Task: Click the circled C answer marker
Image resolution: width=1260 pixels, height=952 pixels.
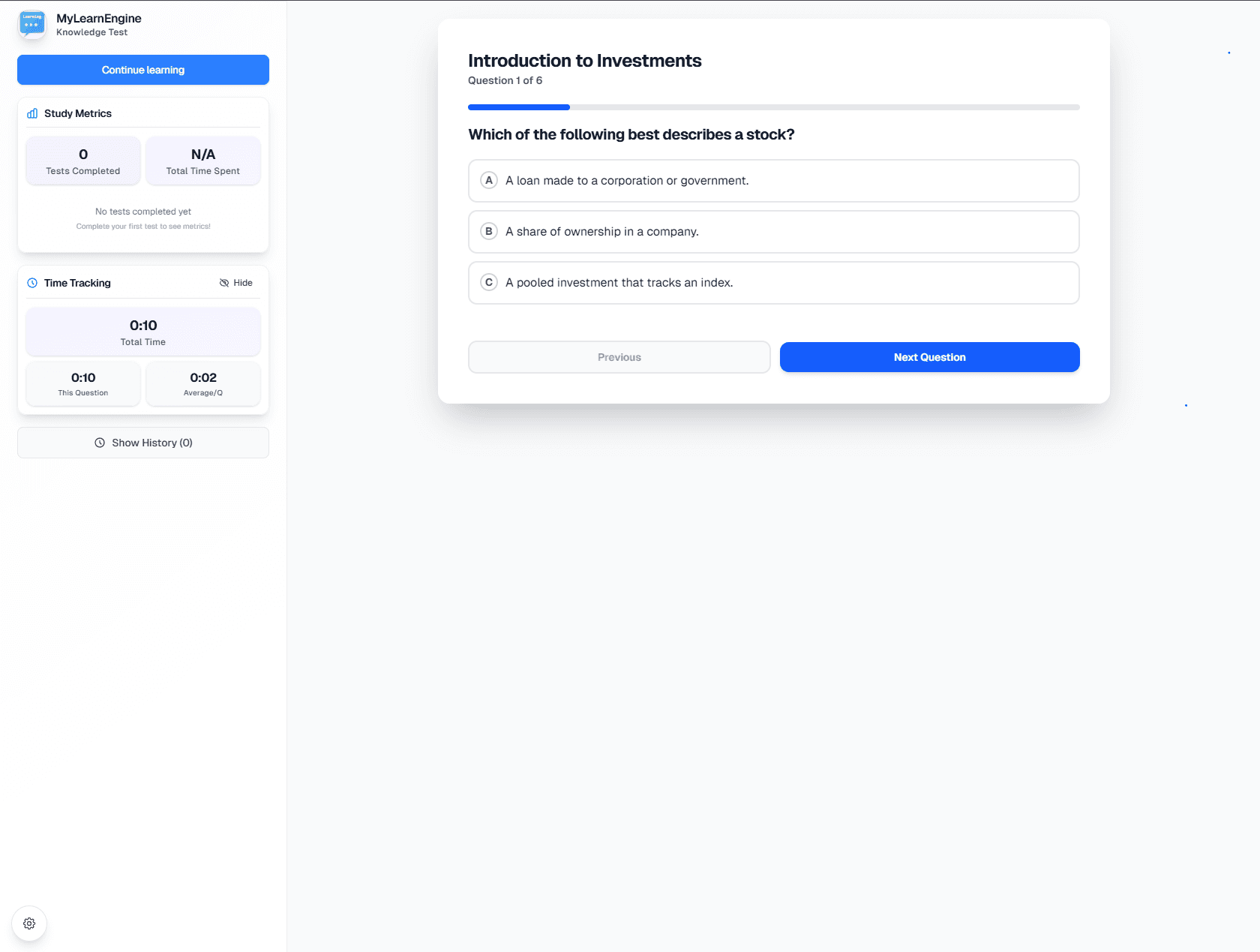Action: [x=488, y=282]
